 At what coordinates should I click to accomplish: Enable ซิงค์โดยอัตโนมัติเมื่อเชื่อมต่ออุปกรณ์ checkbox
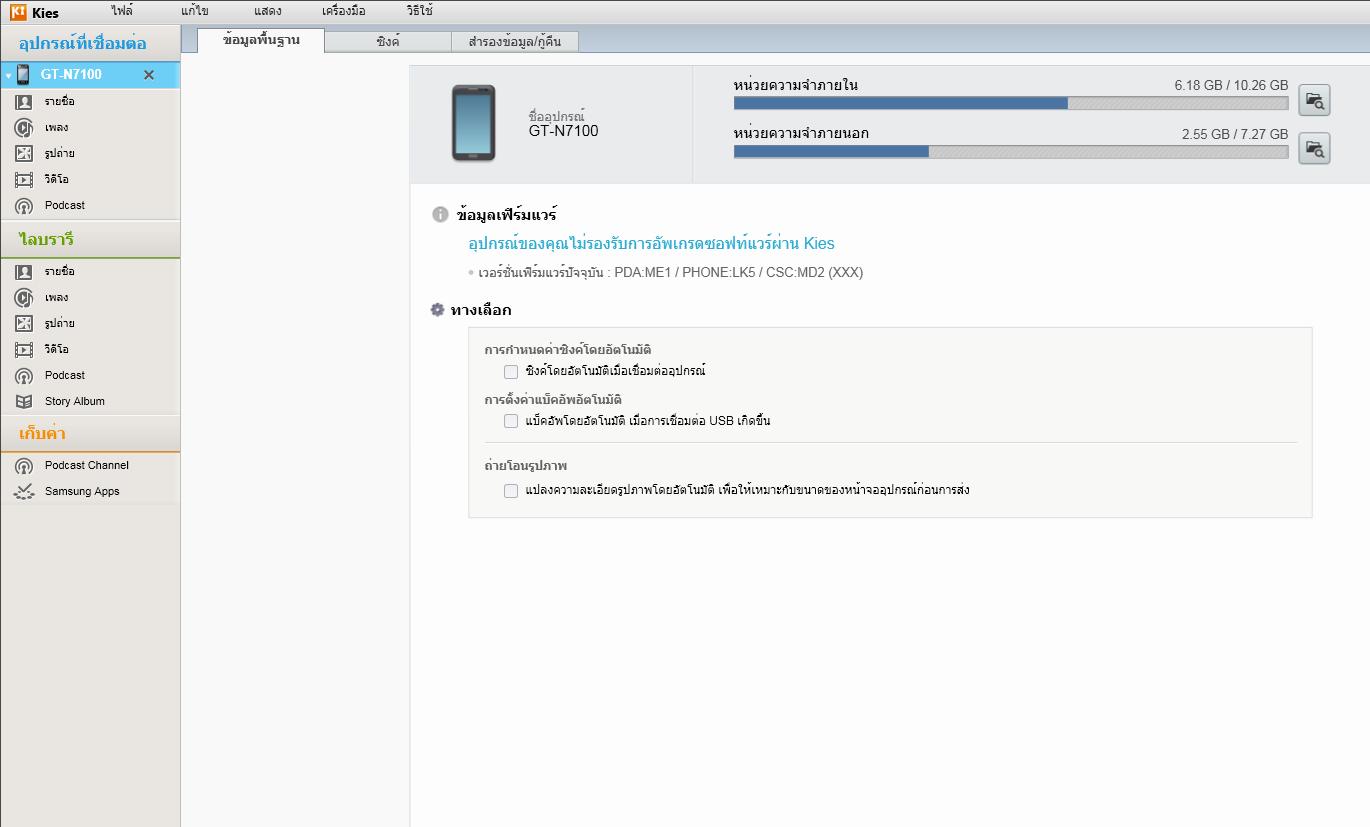(x=511, y=372)
